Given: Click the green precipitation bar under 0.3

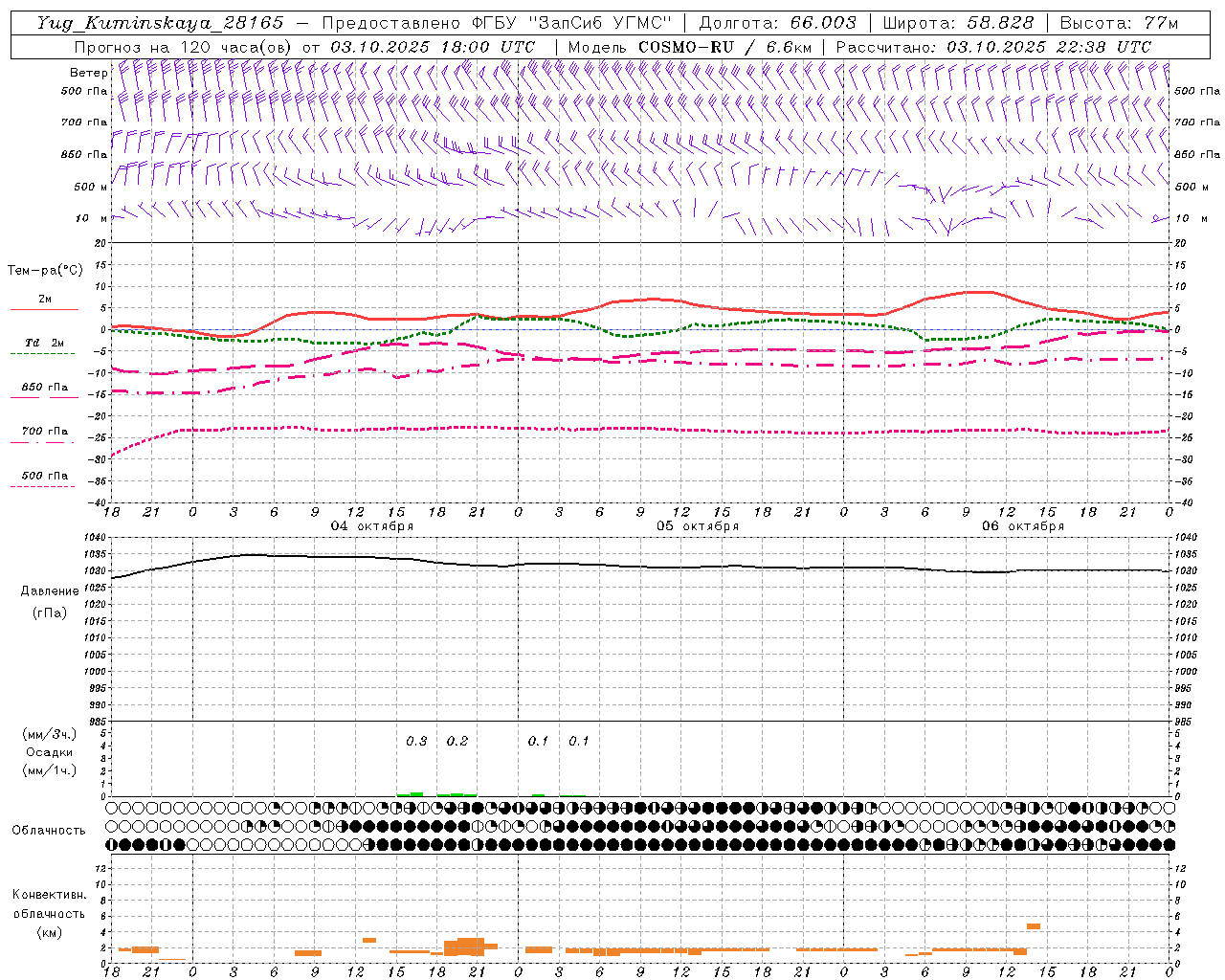Looking at the screenshot, I should click(x=416, y=793).
